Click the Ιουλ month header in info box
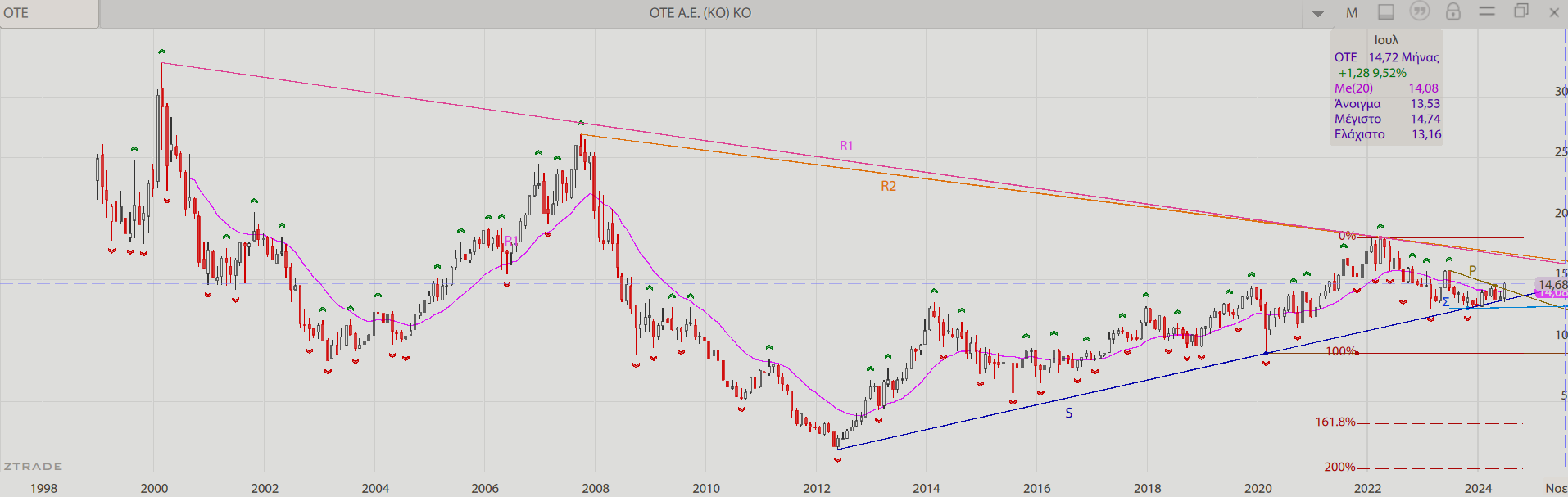 (1386, 40)
